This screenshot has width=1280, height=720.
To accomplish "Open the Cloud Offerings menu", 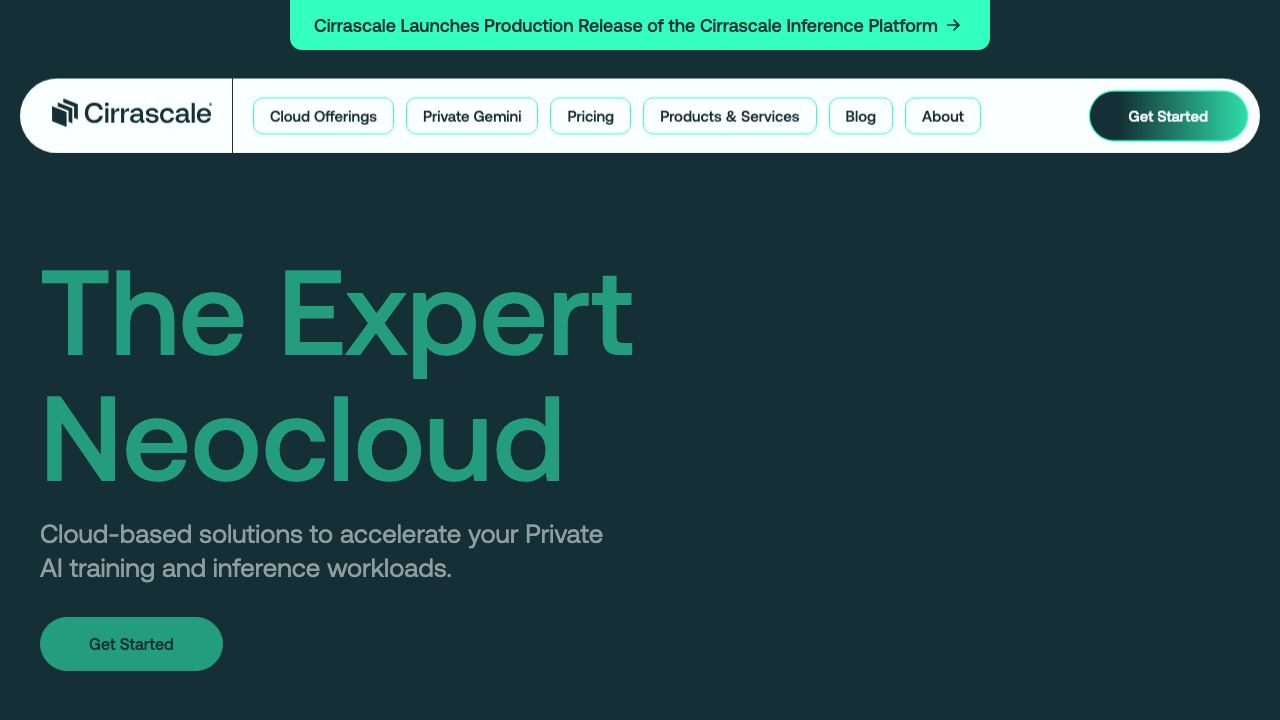I will click(x=323, y=116).
